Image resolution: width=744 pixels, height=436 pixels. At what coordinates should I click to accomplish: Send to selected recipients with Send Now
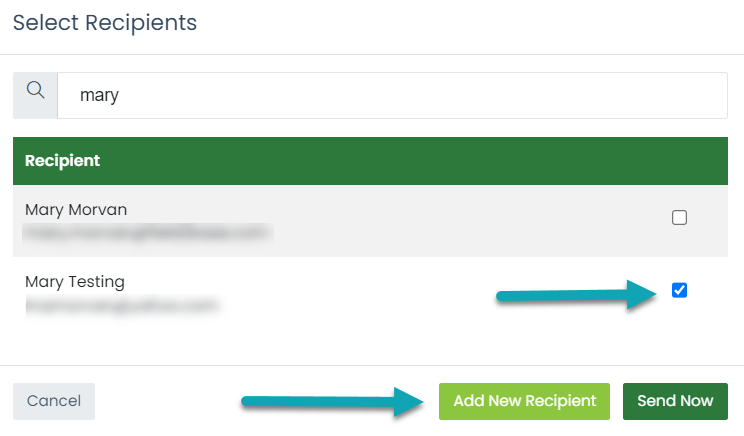675,401
